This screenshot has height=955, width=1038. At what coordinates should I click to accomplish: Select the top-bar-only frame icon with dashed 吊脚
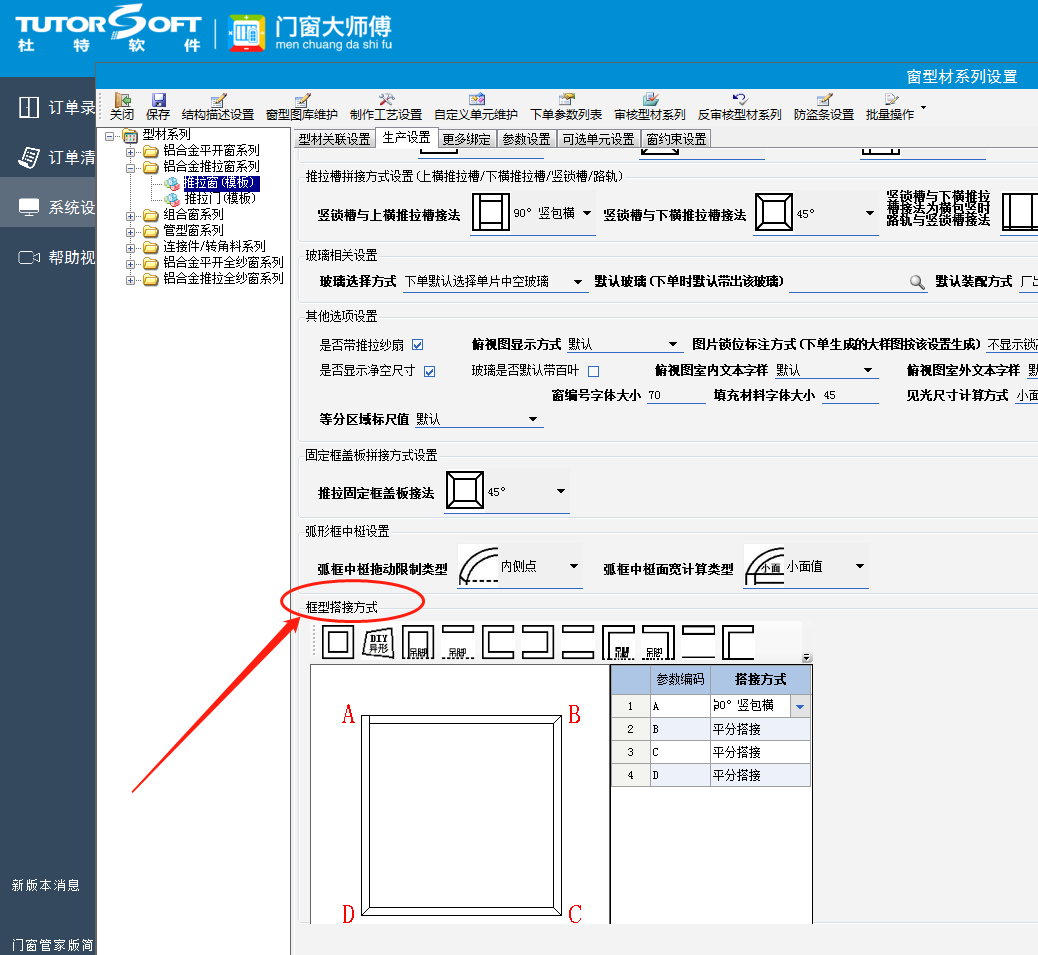[x=458, y=642]
